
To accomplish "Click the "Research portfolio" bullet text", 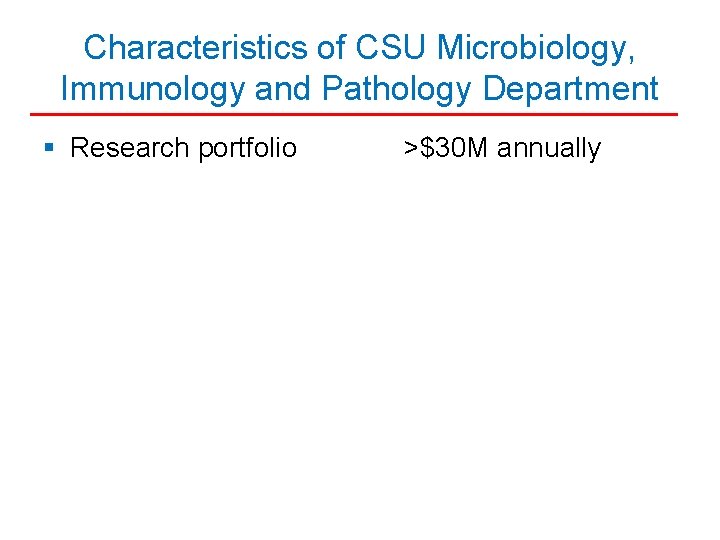I will pyautogui.click(x=184, y=149).
